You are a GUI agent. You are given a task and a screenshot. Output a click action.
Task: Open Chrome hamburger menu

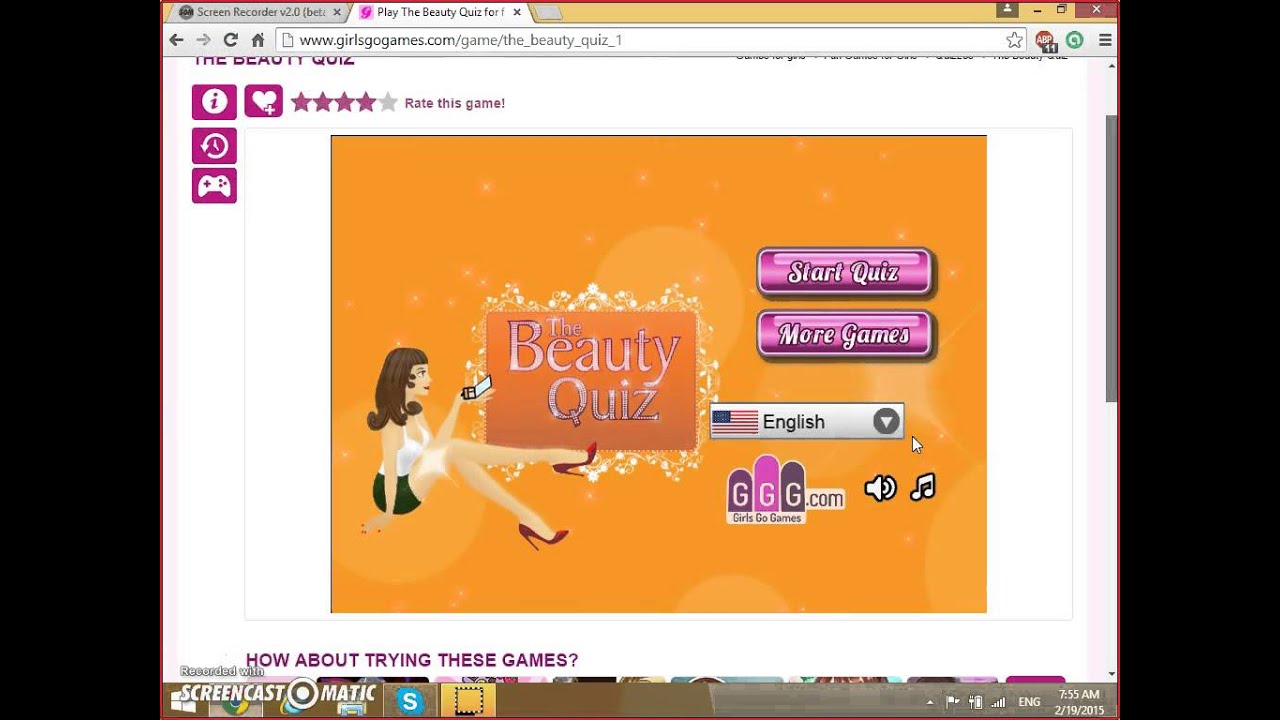tap(1105, 40)
